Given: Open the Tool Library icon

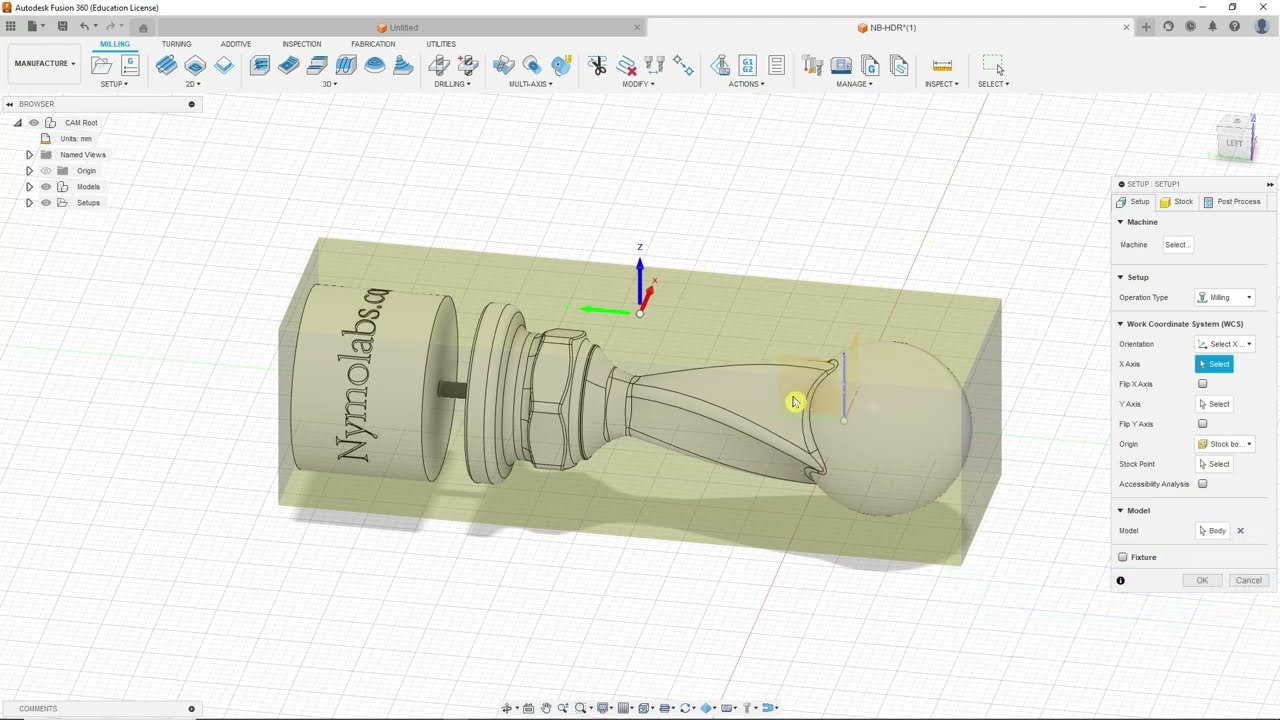Looking at the screenshot, I should [x=813, y=66].
